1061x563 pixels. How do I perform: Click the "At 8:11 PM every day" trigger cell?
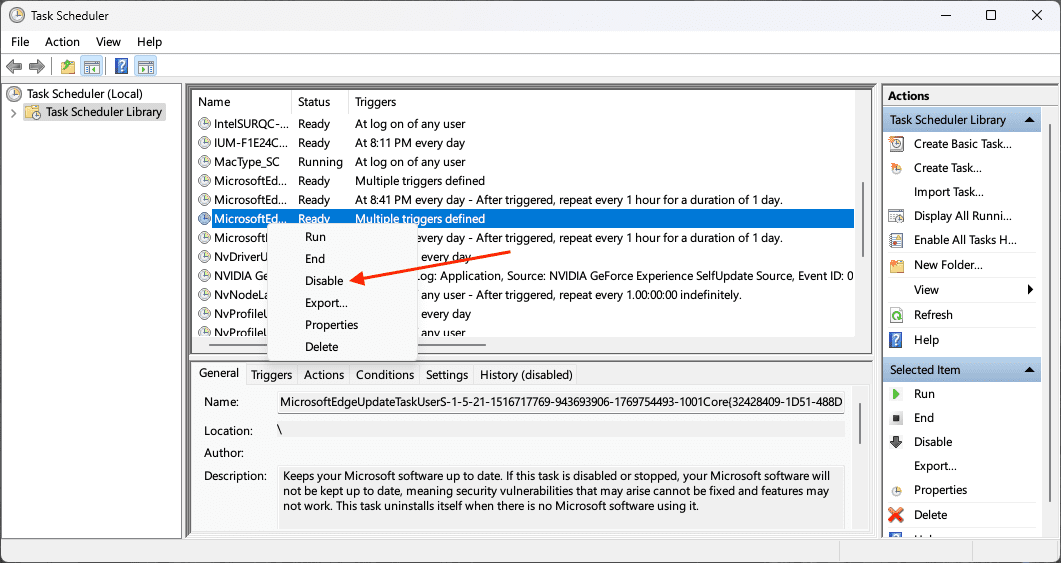(x=411, y=143)
